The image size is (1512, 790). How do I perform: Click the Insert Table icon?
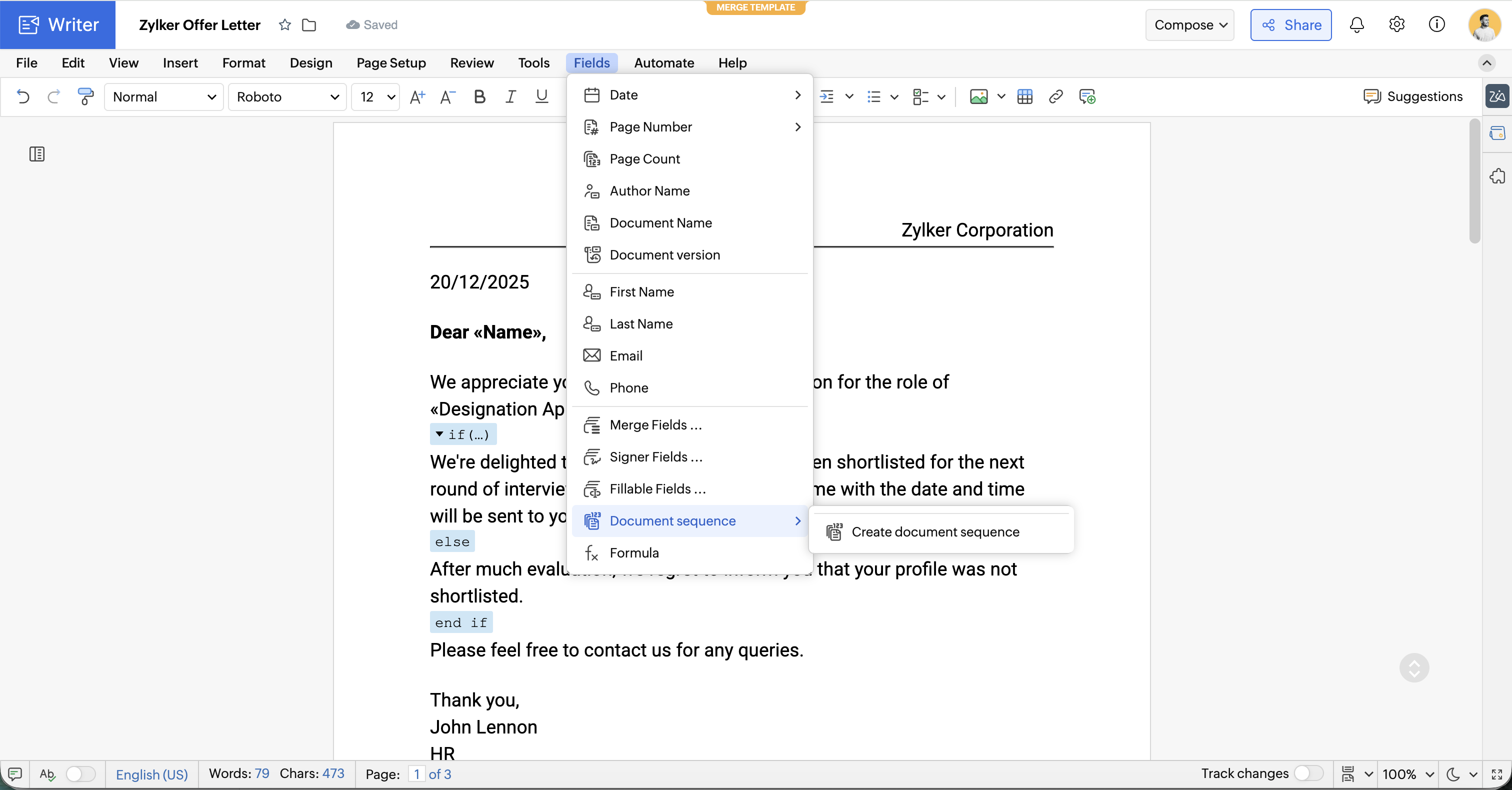tap(1025, 96)
